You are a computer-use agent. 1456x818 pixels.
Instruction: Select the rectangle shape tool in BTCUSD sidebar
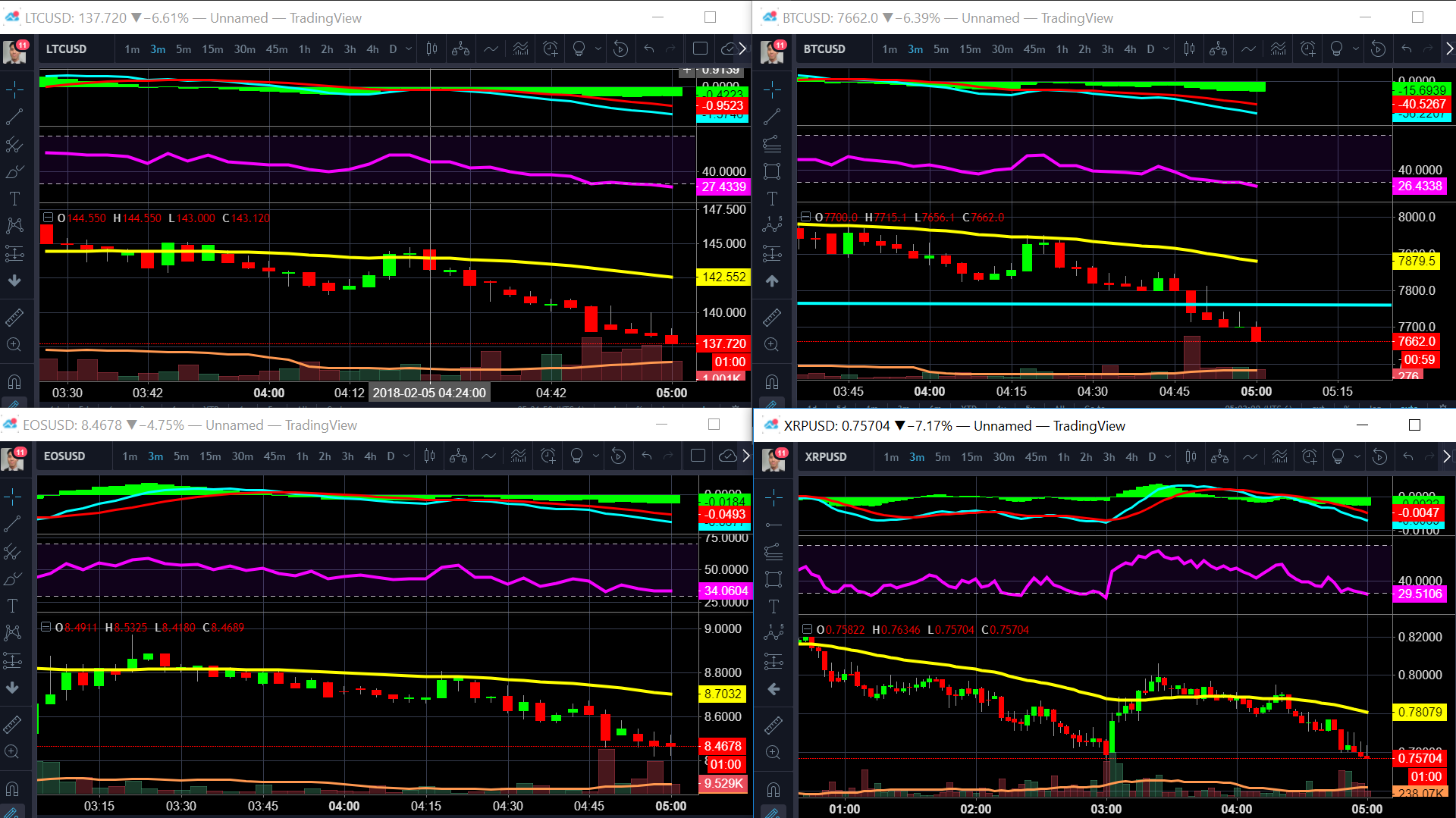click(772, 171)
